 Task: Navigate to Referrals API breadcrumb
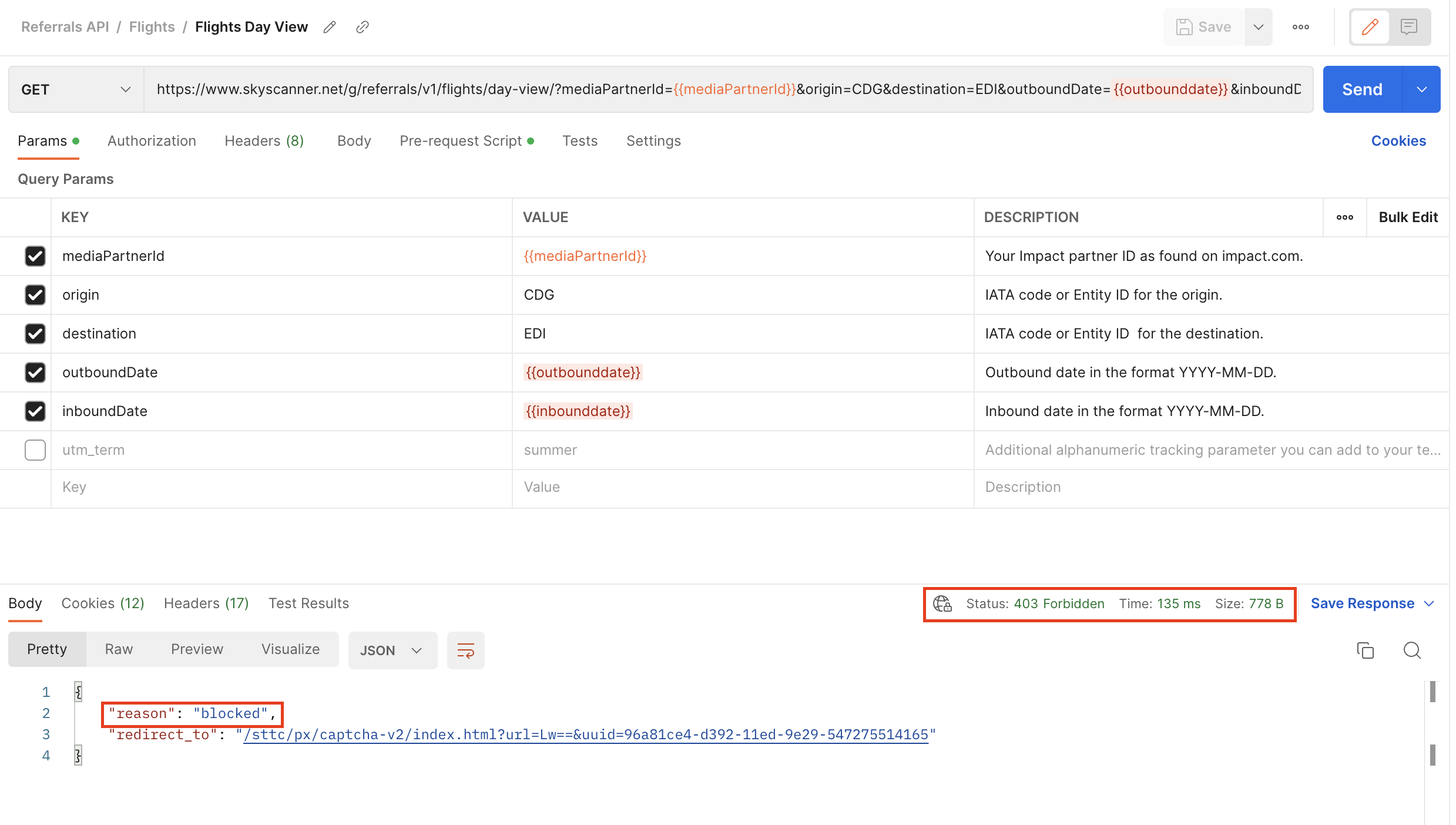click(x=65, y=27)
